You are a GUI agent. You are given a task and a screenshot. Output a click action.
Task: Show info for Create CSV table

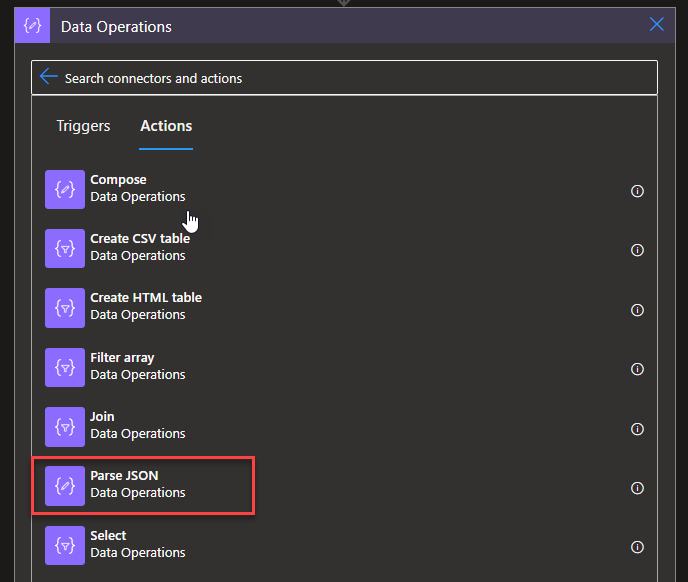point(637,250)
